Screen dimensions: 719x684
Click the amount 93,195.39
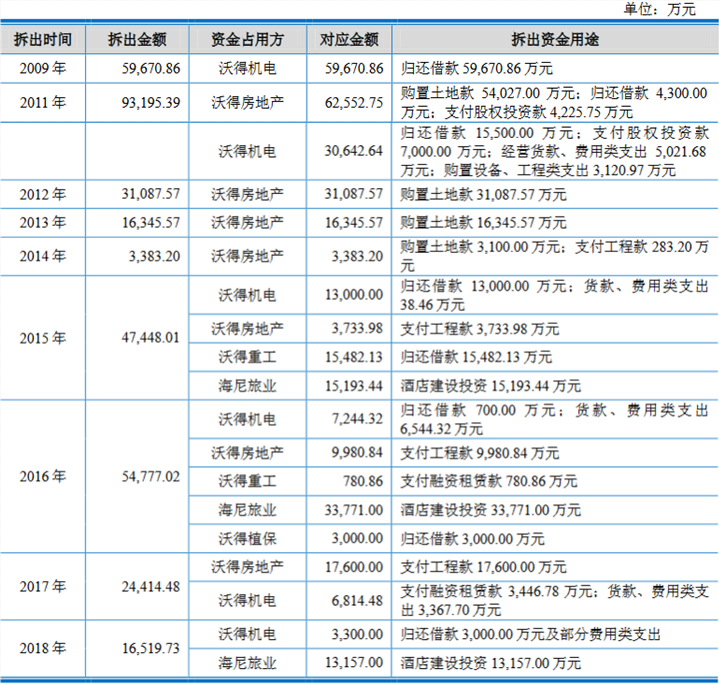pos(151,103)
